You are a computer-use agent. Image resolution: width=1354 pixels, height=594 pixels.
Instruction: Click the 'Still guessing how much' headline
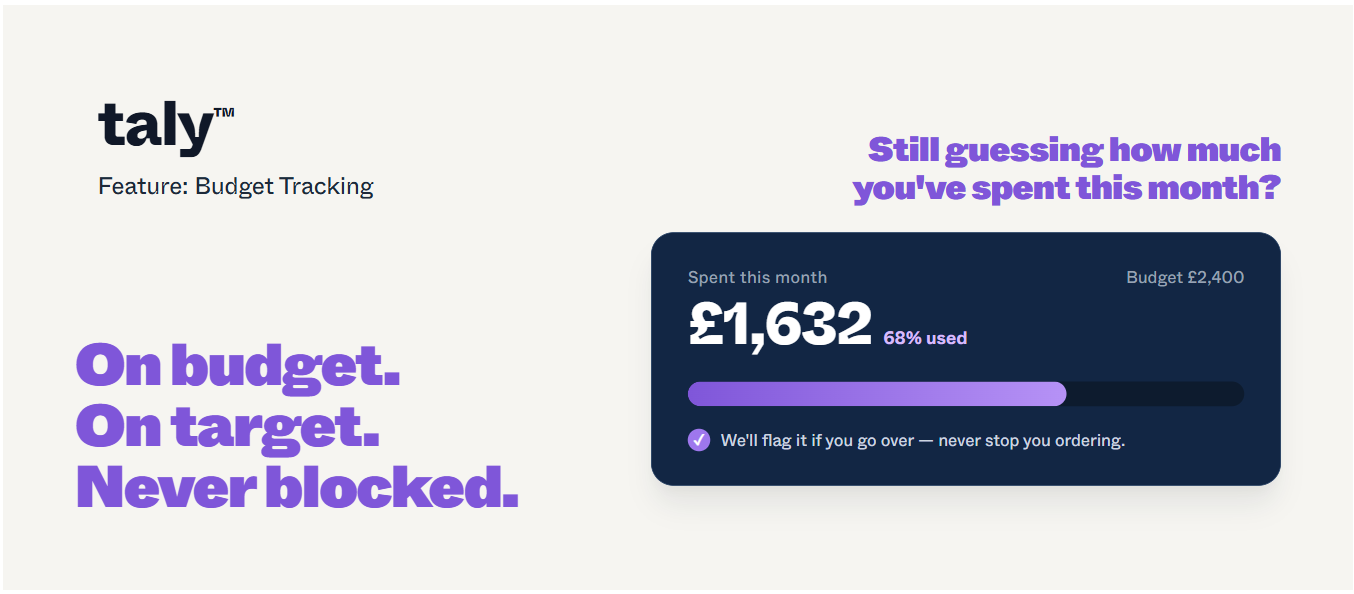(x=1074, y=150)
